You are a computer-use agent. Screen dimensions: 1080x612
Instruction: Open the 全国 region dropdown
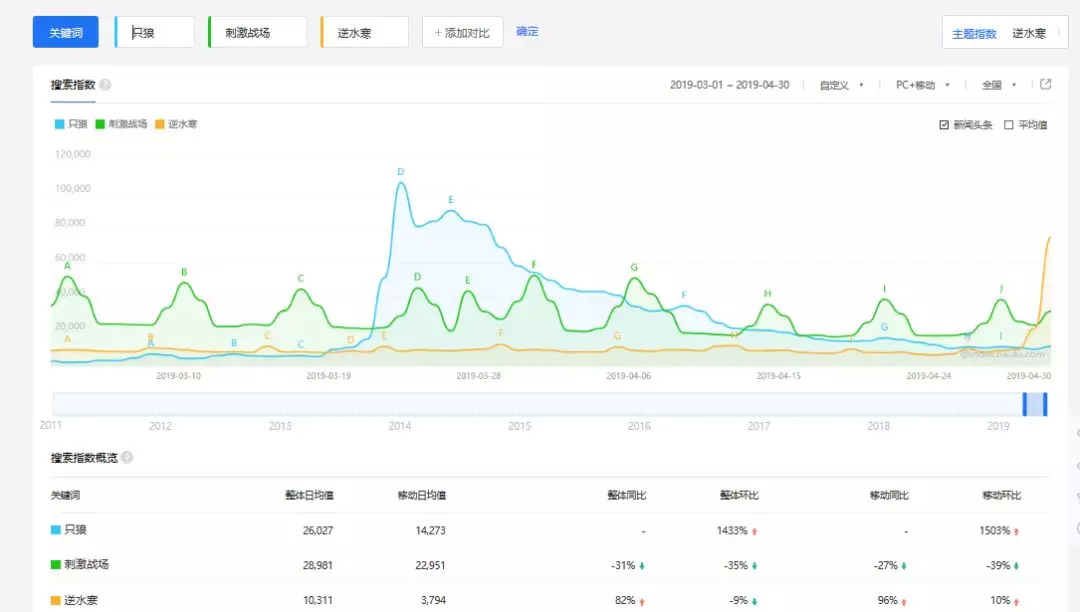coord(998,85)
